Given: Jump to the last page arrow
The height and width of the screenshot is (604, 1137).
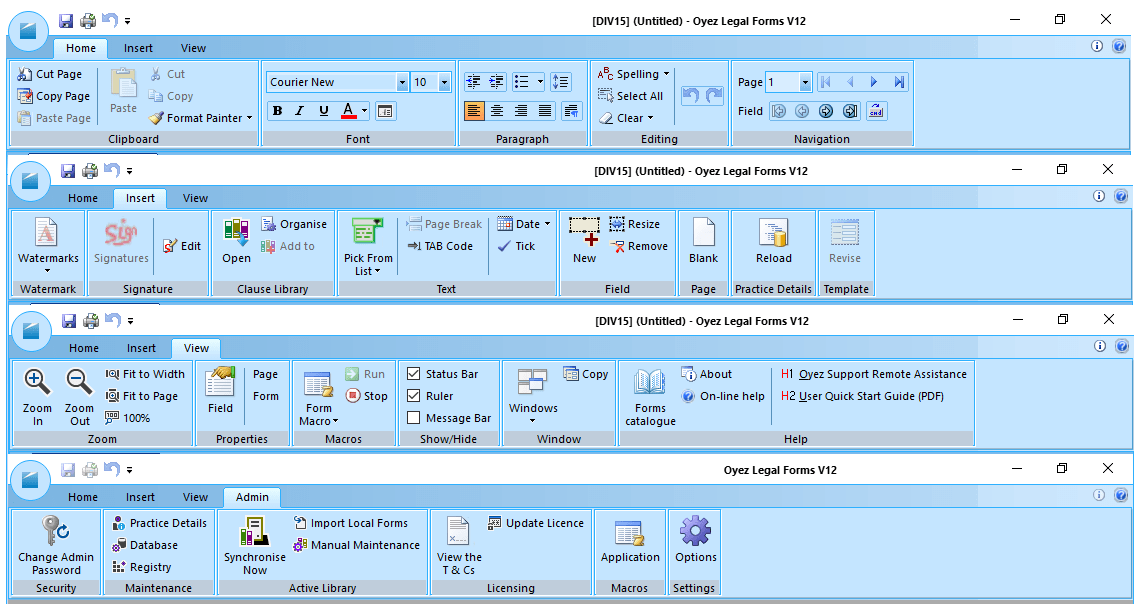Looking at the screenshot, I should click(899, 82).
